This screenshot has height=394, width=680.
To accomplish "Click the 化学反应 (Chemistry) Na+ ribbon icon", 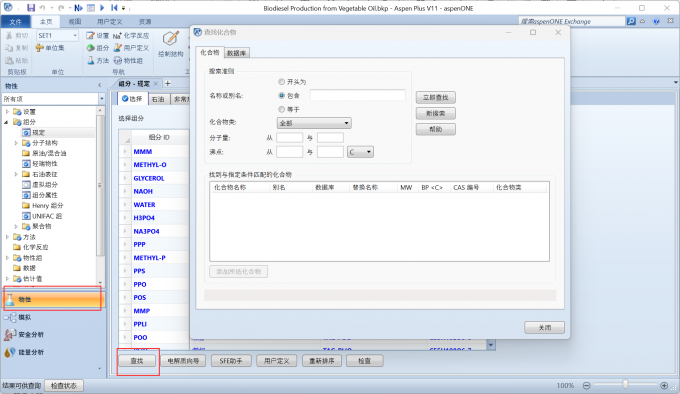I will tap(117, 36).
